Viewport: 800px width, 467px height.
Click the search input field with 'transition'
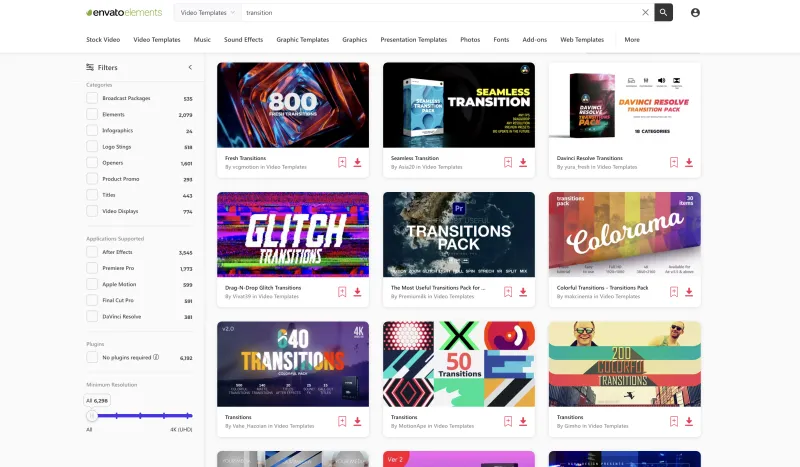click(441, 12)
